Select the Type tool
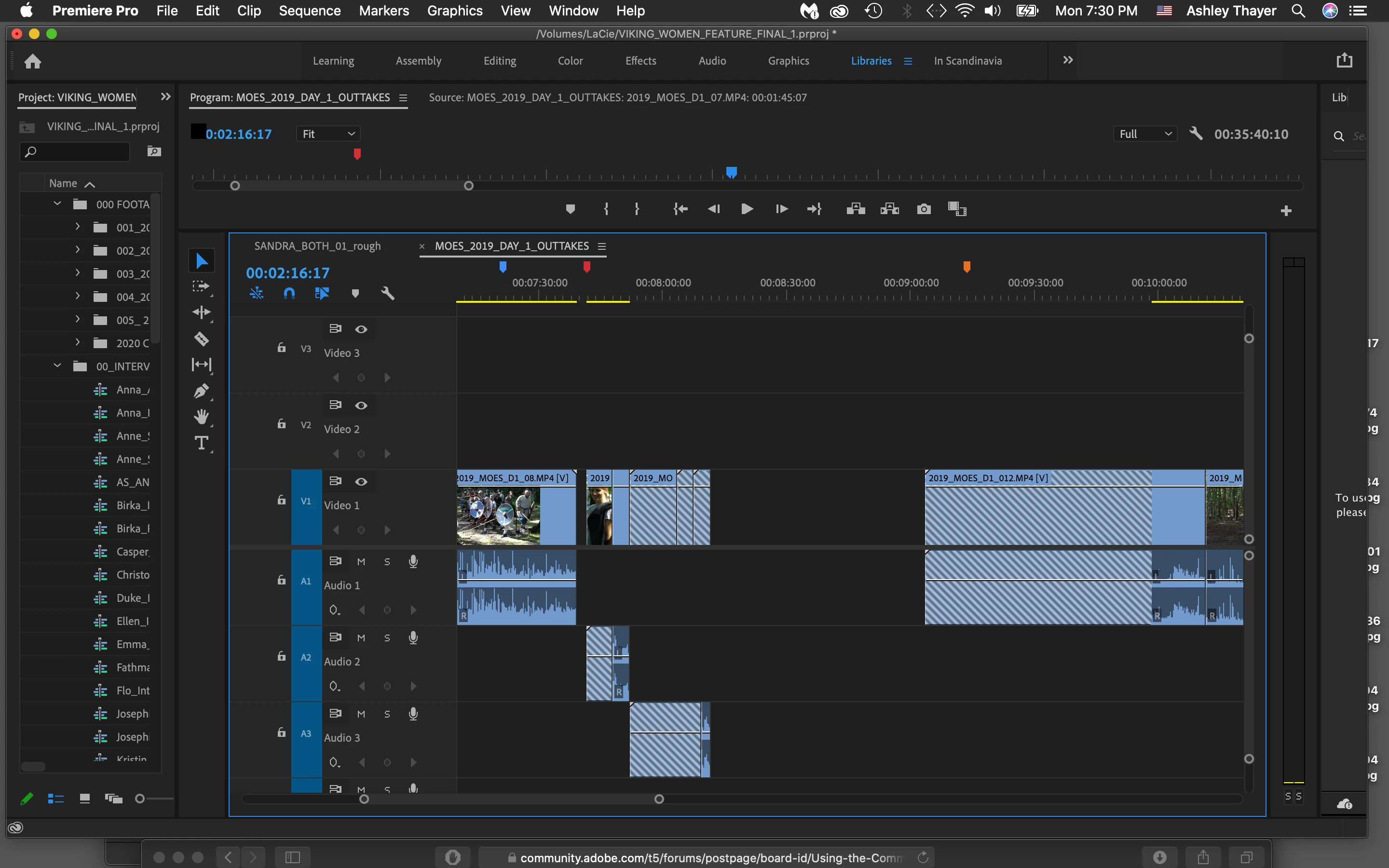Viewport: 1389px width, 868px height. tap(202, 443)
